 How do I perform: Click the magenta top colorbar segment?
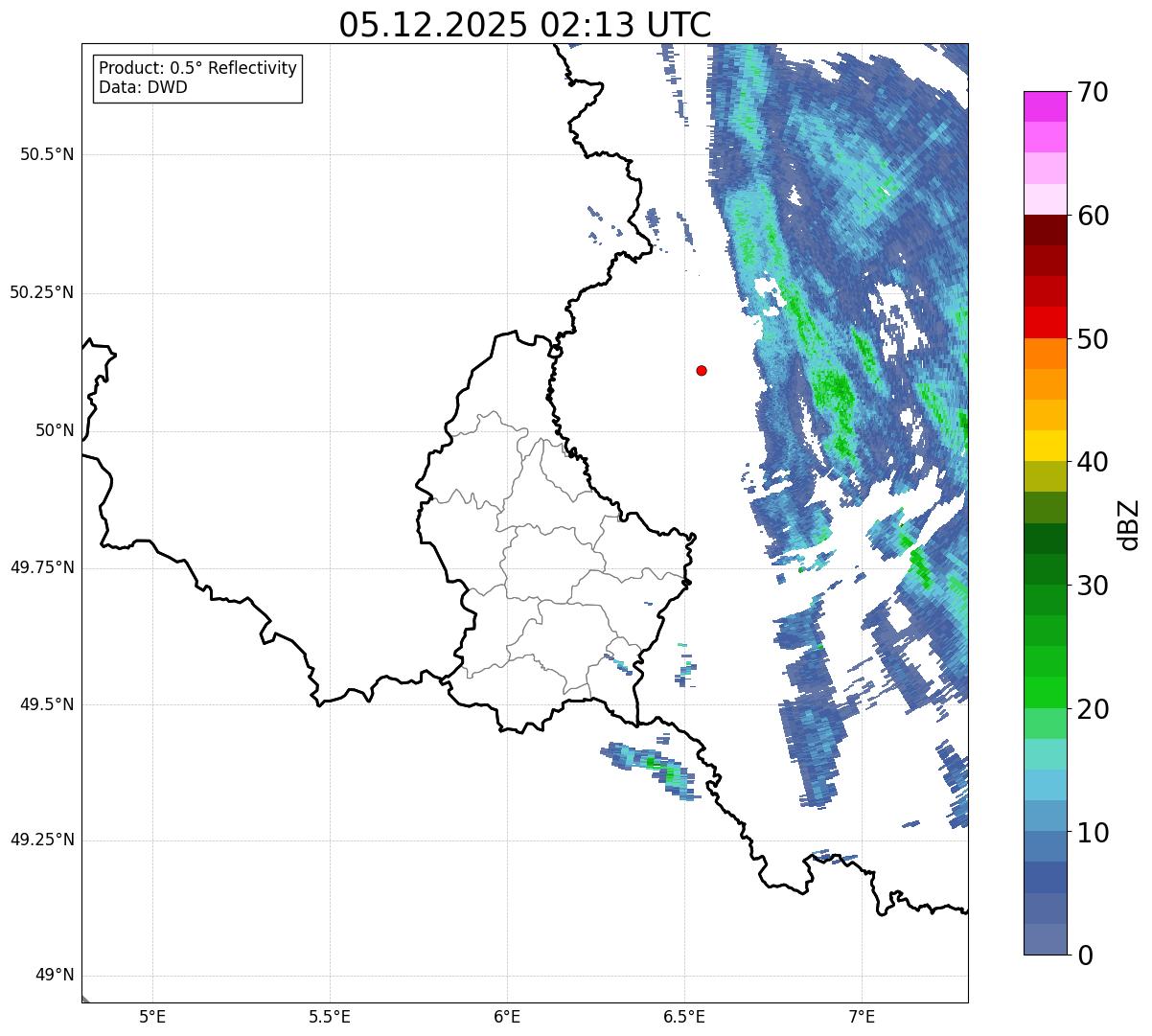[1046, 106]
